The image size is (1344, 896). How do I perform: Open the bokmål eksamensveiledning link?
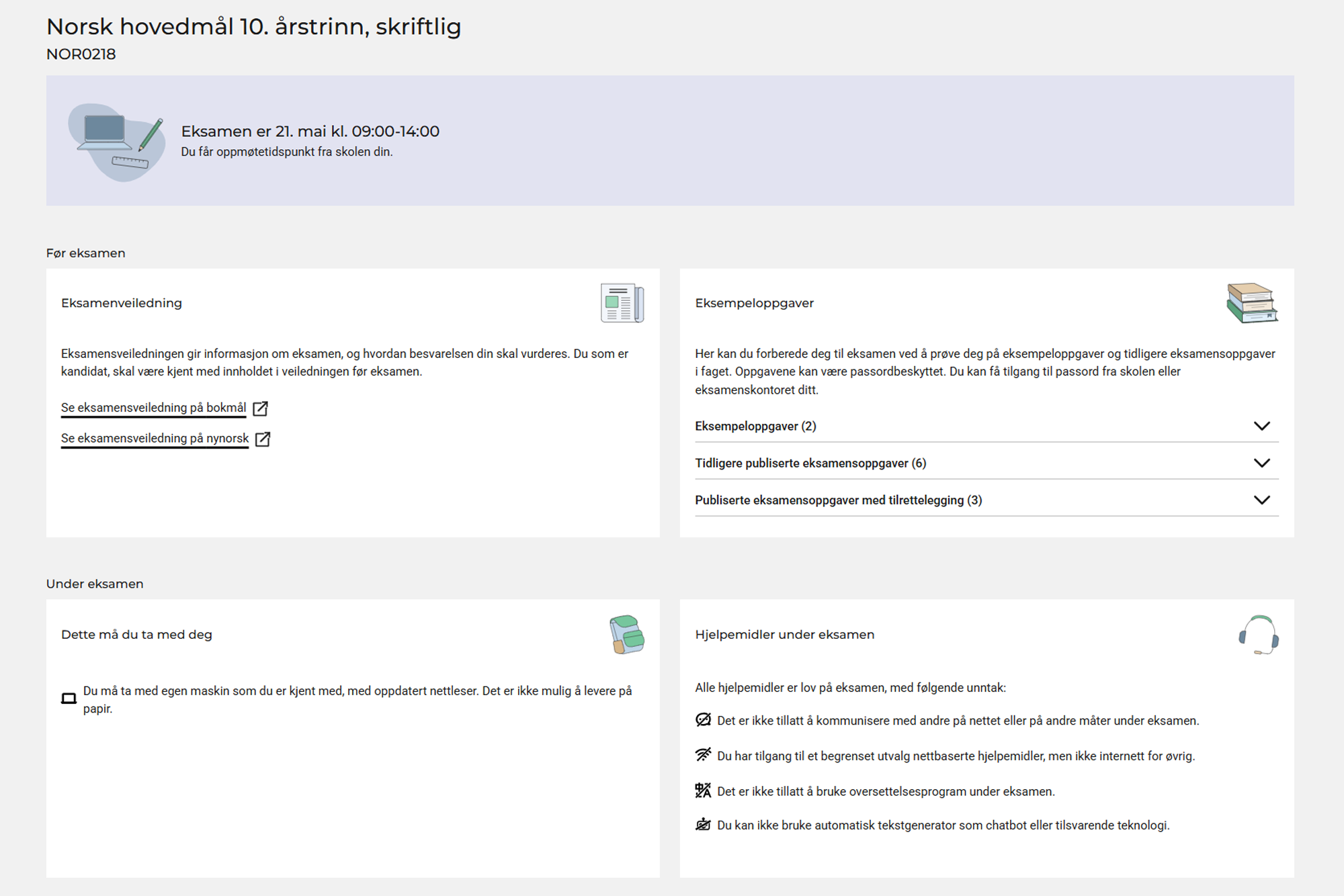[153, 408]
